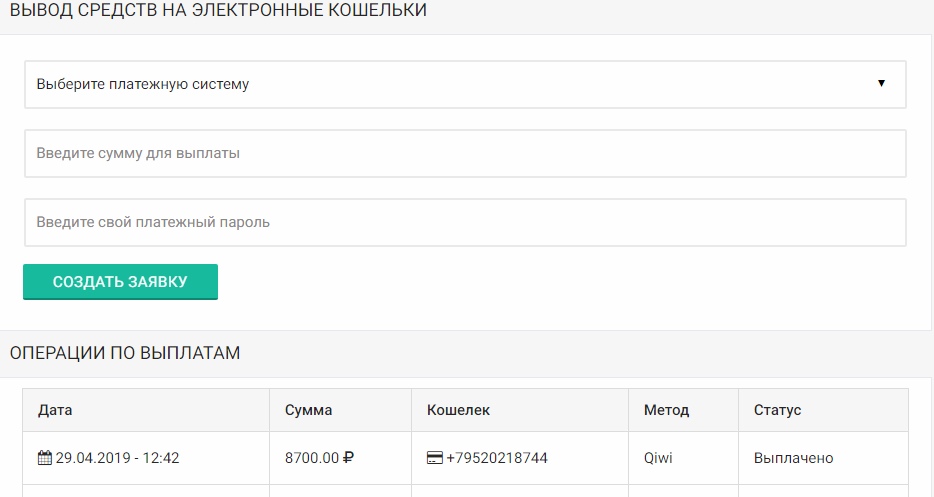Click the Выплачено status text

[793, 458]
